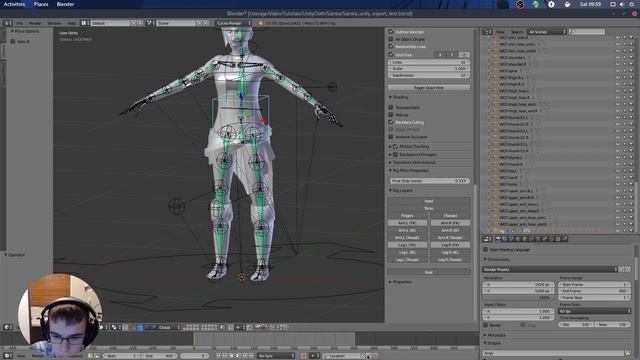Click the Timeline editor type icon
Screen dimensions: 640x360
tap(7, 356)
